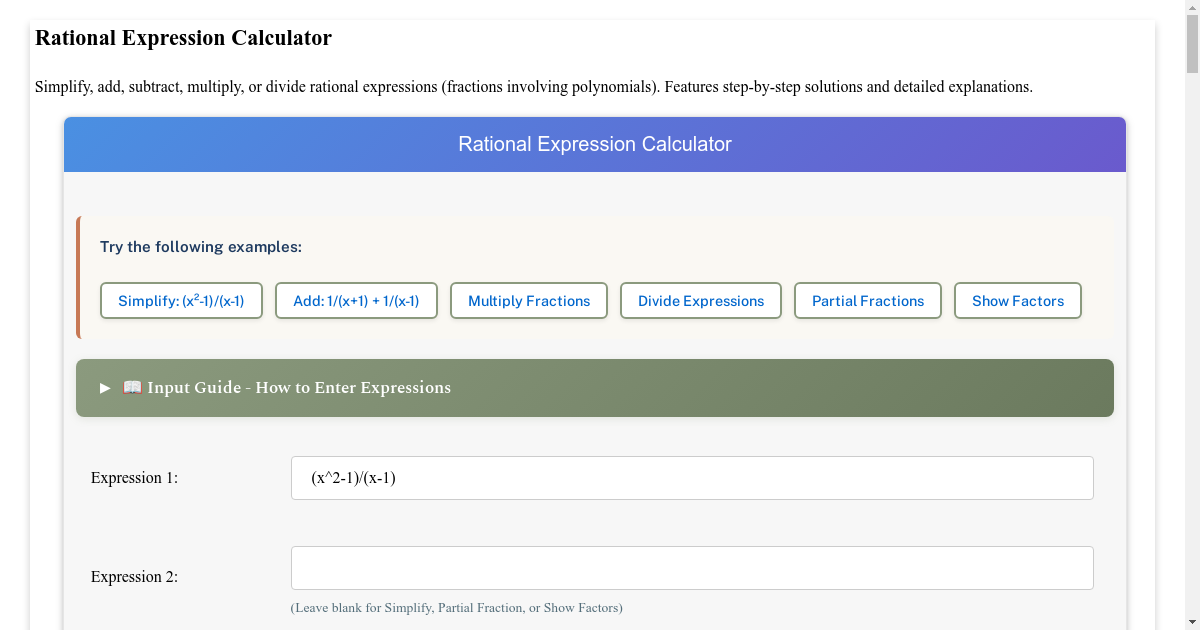Select the "Divide Expressions" example
Viewport: 1200px width, 630px height.
pyautogui.click(x=700, y=300)
